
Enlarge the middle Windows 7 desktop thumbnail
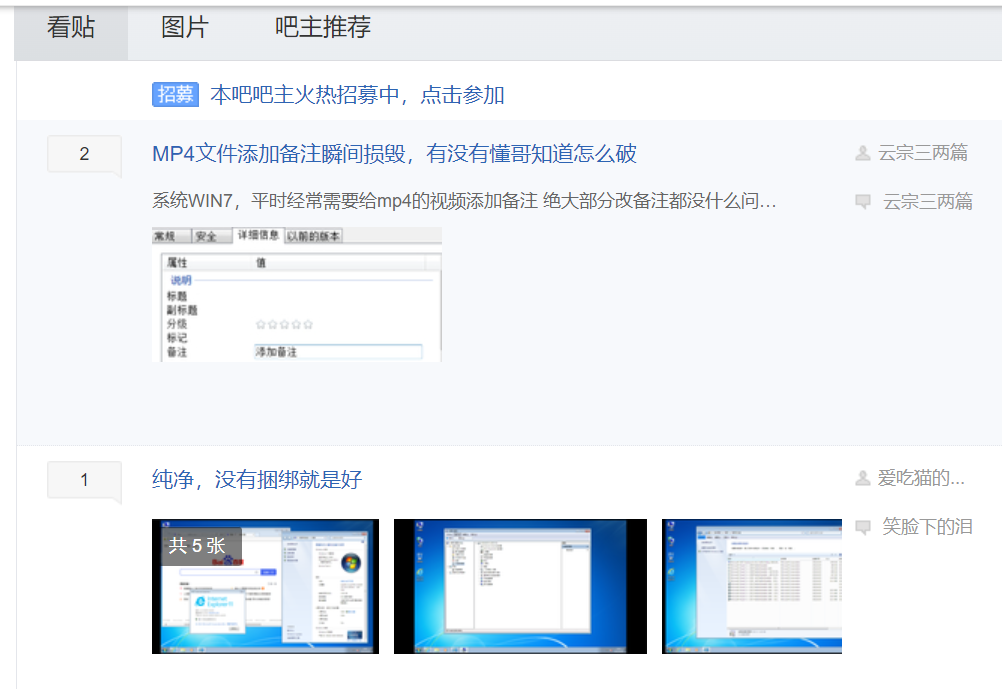520,586
